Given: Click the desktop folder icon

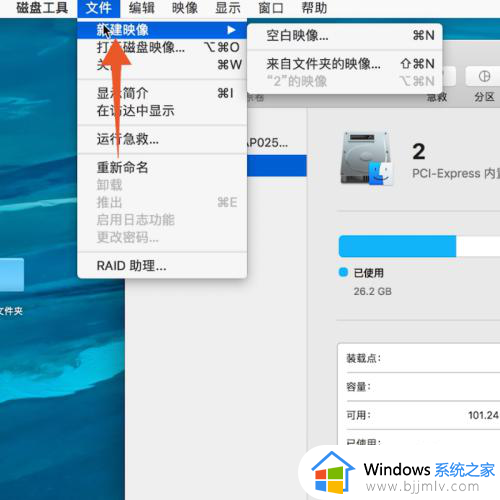Looking at the screenshot, I should pos(12,275).
